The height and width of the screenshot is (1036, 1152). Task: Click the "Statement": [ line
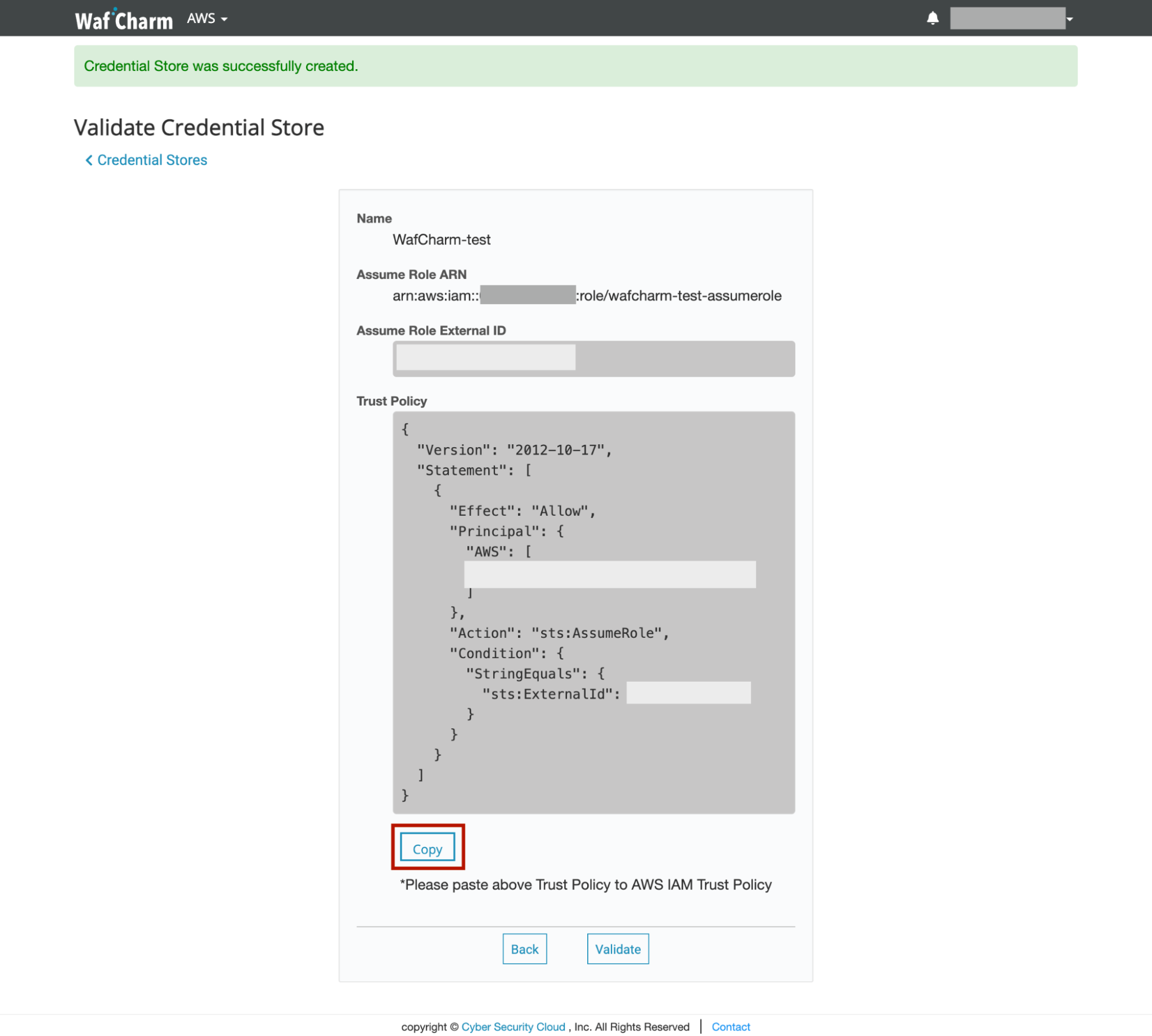click(x=474, y=470)
